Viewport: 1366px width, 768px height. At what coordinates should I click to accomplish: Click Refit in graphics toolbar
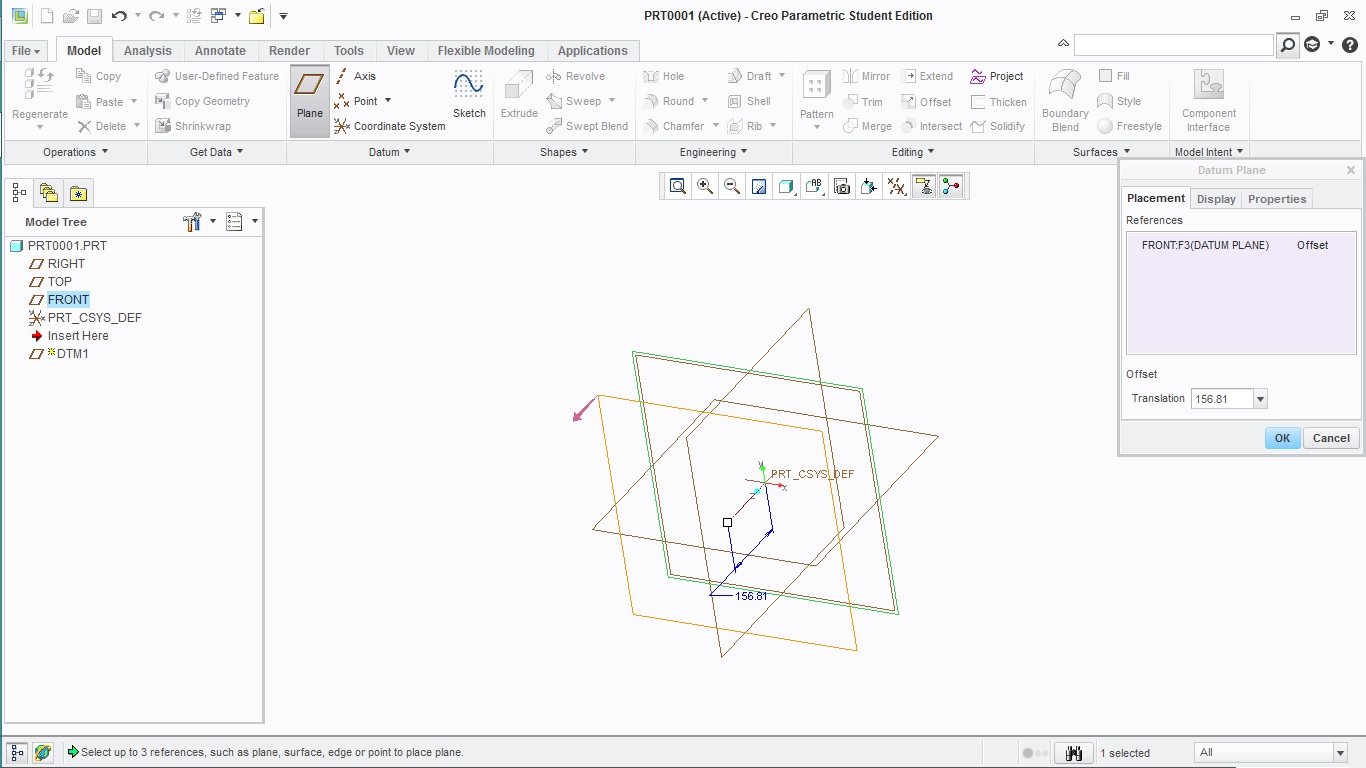(678, 186)
